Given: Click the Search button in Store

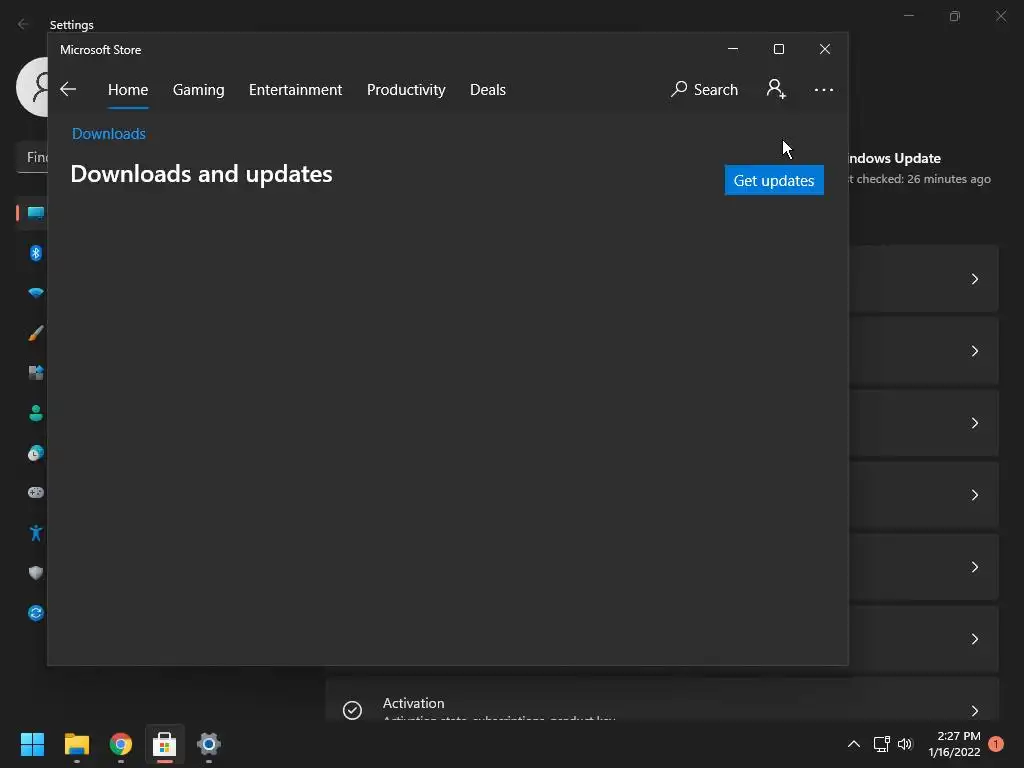Looking at the screenshot, I should pos(705,89).
